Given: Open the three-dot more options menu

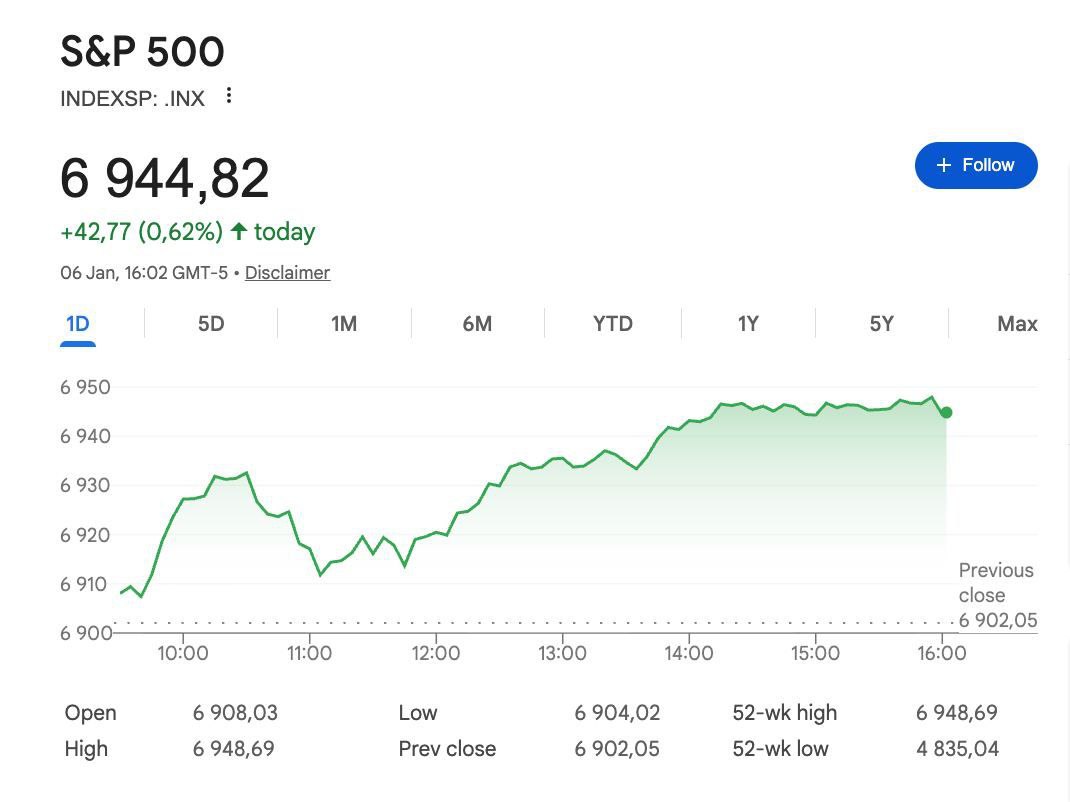Looking at the screenshot, I should [x=229, y=96].
